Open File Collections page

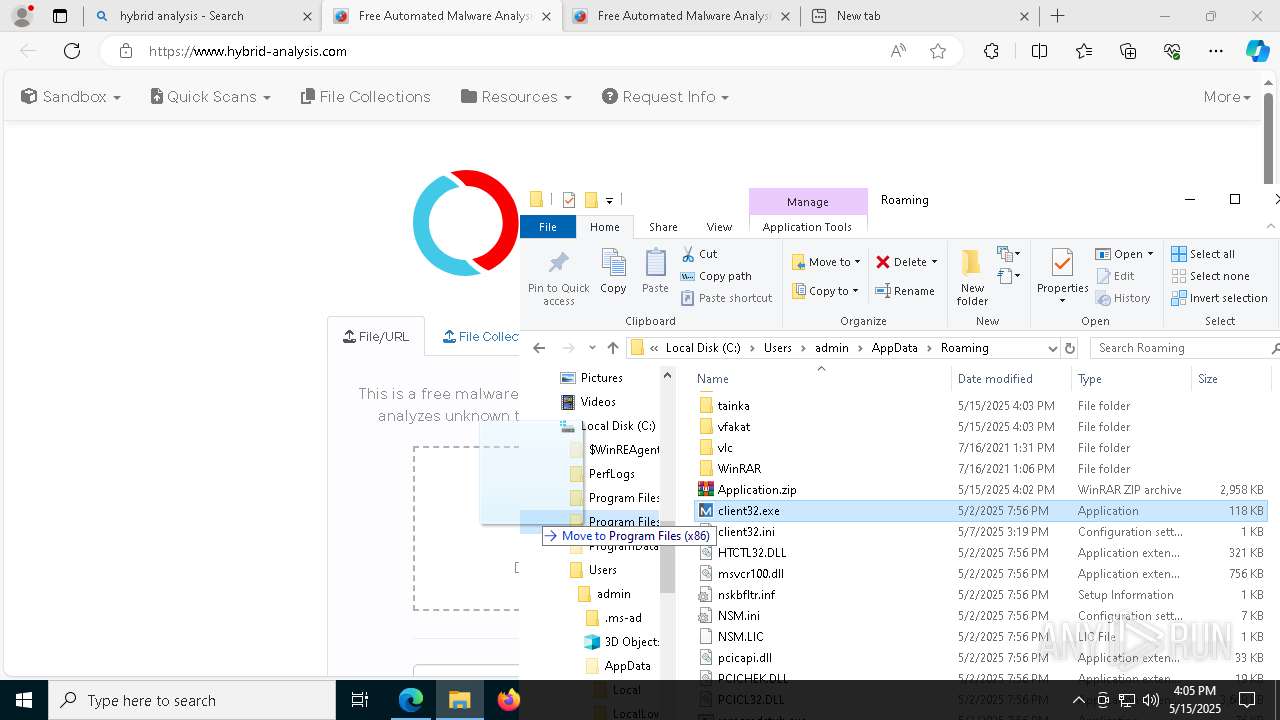click(x=366, y=97)
